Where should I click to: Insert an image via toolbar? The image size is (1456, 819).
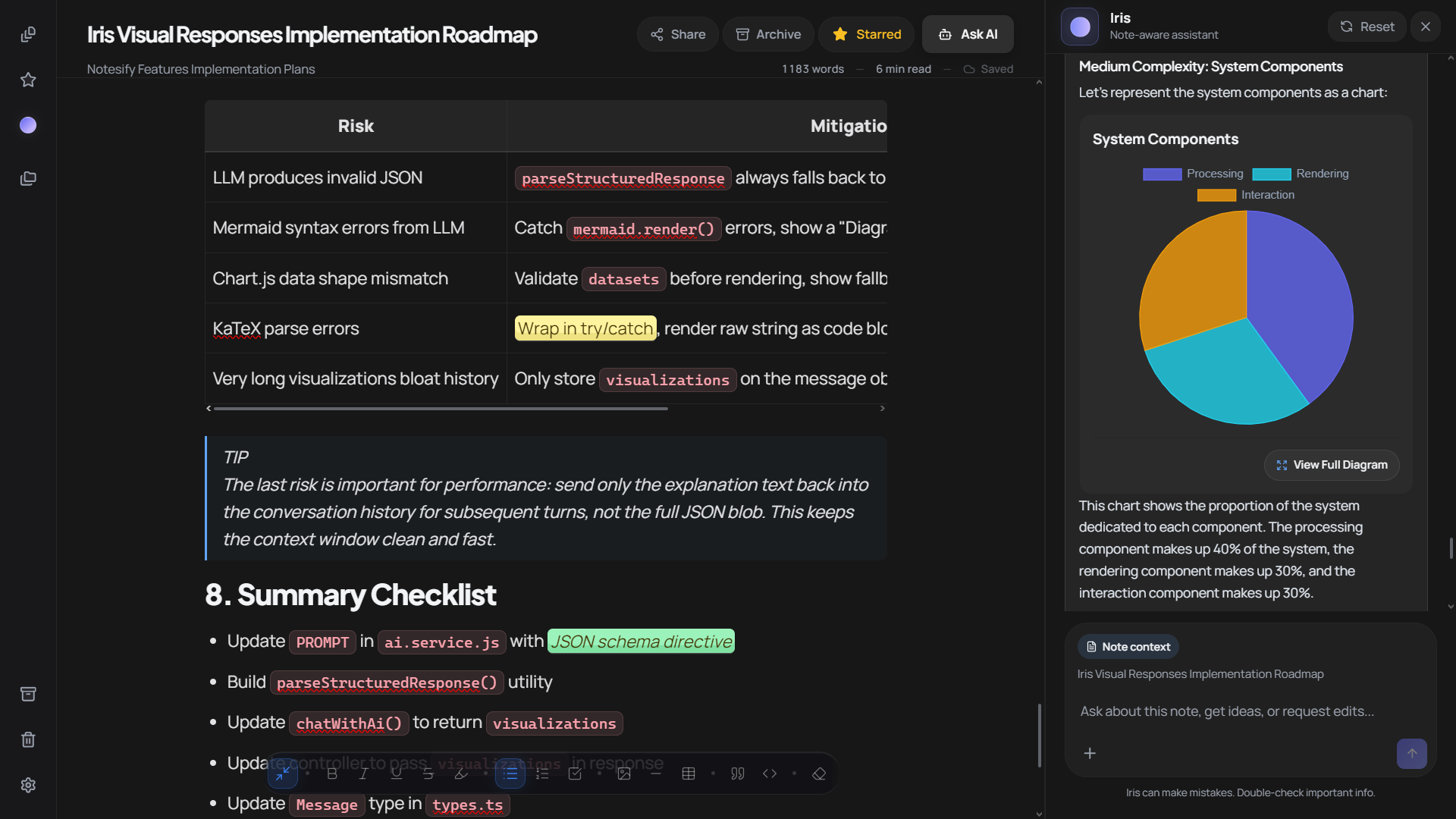point(624,773)
